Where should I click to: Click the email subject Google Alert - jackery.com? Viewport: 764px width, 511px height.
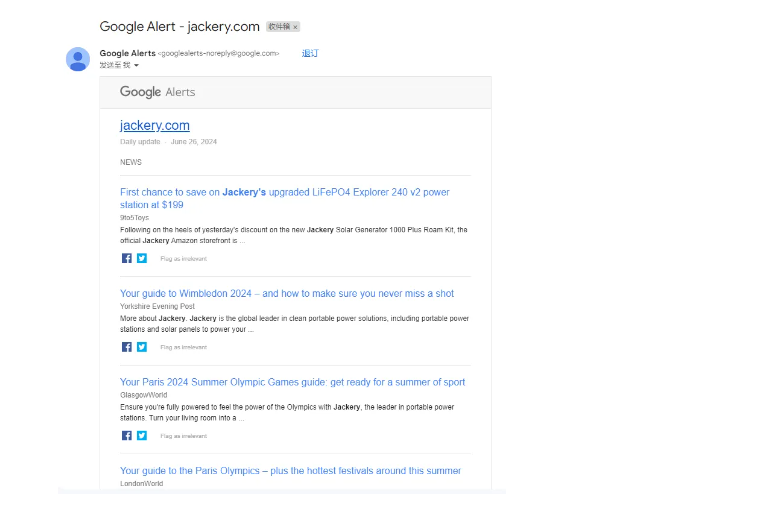pos(179,26)
